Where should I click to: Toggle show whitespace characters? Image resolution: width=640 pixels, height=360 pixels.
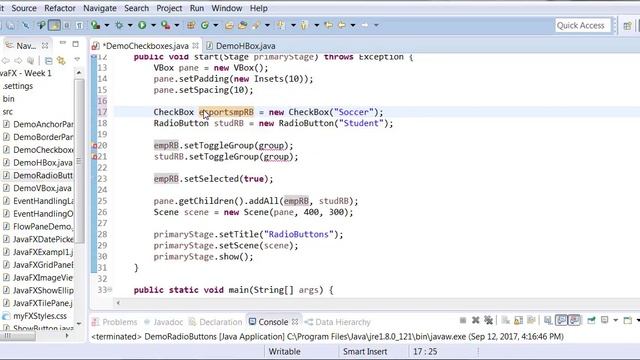[x=80, y=25]
